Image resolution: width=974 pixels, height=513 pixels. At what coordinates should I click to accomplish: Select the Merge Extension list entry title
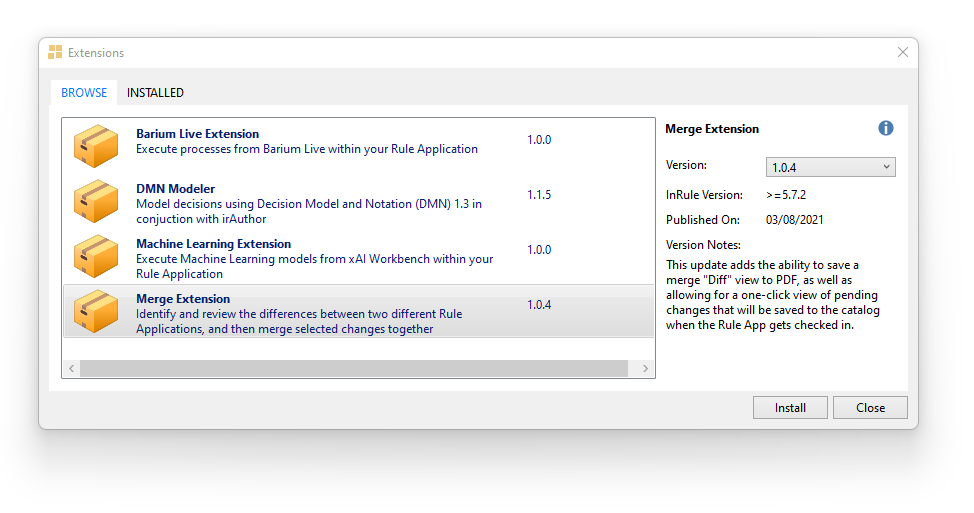[x=183, y=299]
